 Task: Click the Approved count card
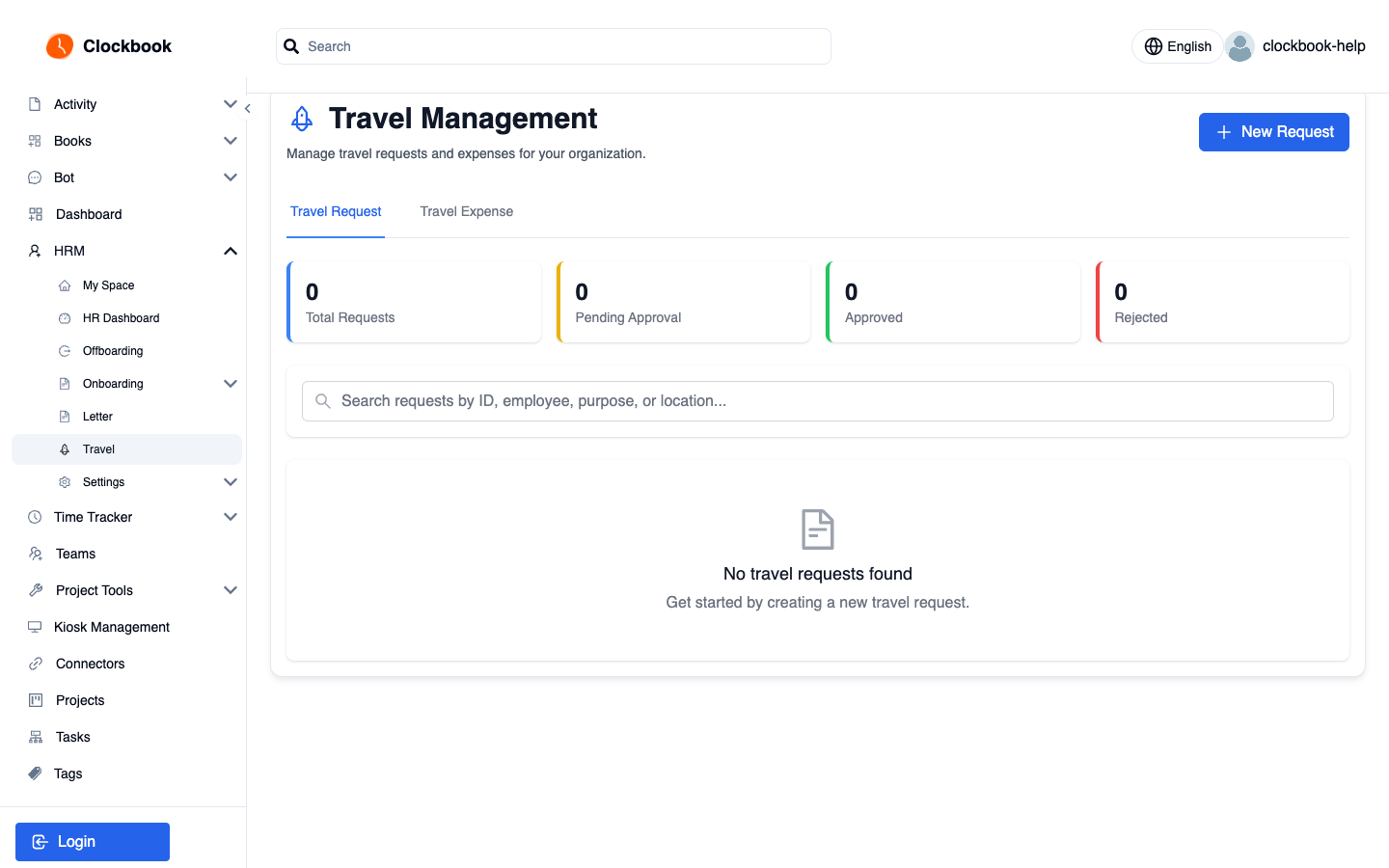click(x=953, y=302)
